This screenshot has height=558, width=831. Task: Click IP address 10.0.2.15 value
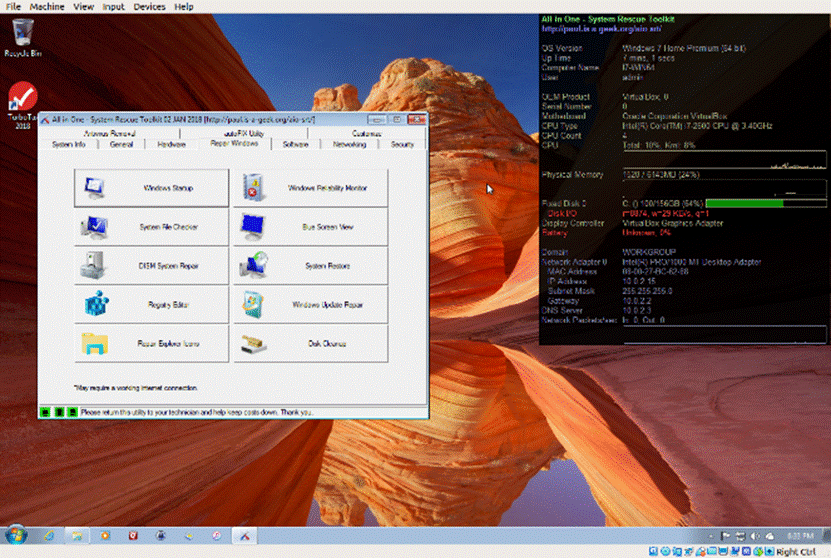click(639, 281)
